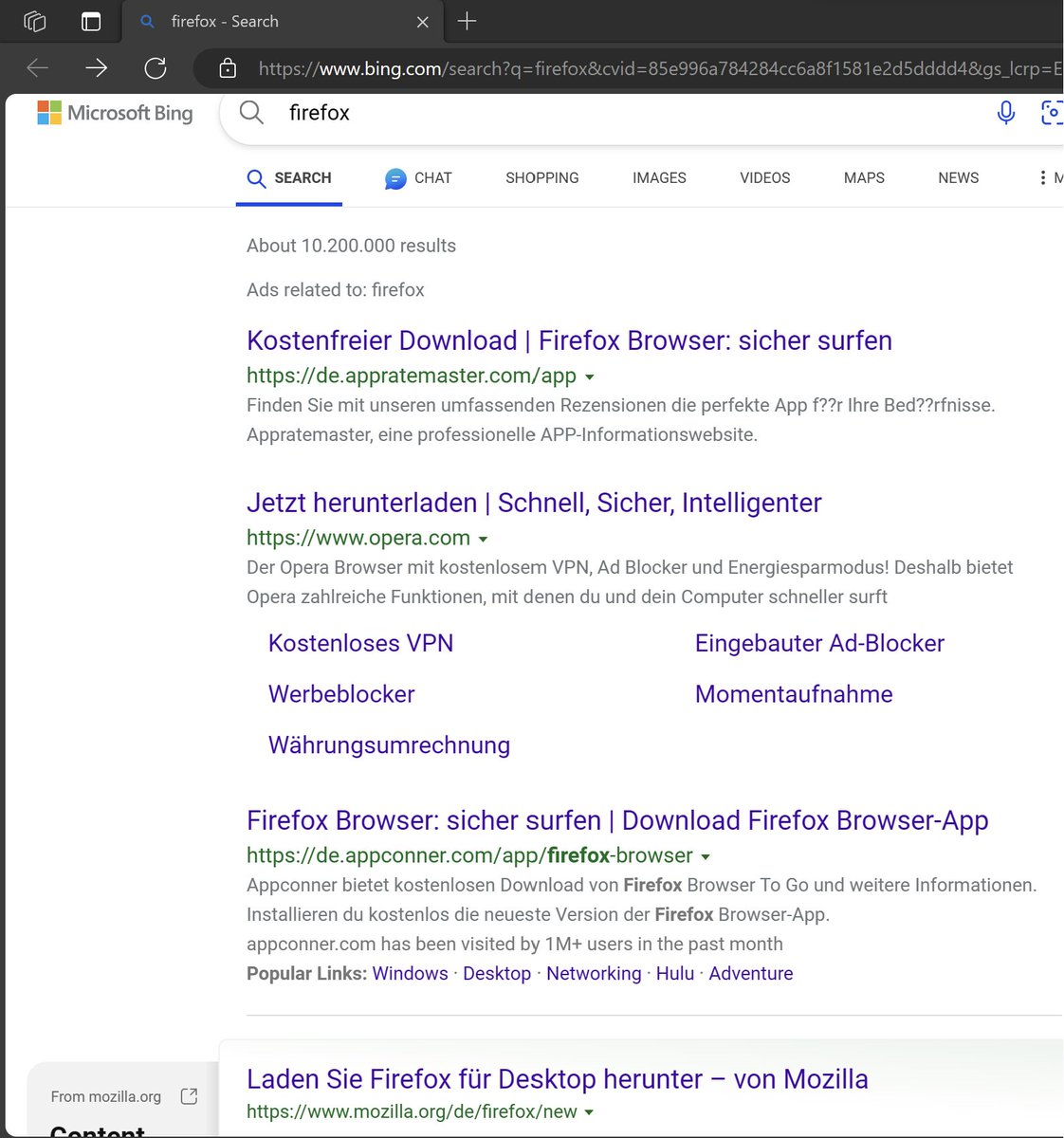The image size is (1064, 1138).
Task: Select the SEARCH tab
Action: coord(289,177)
